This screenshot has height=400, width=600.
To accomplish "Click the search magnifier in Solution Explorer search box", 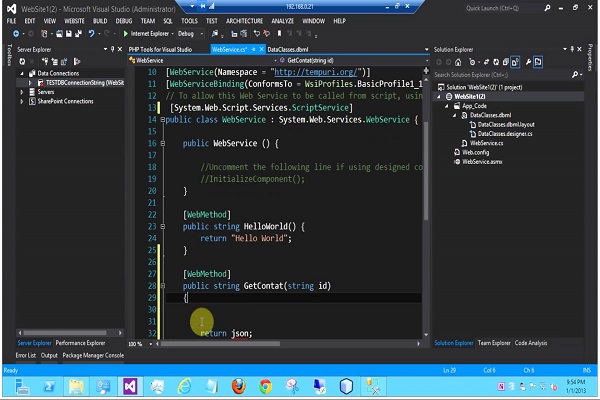I will (x=575, y=75).
